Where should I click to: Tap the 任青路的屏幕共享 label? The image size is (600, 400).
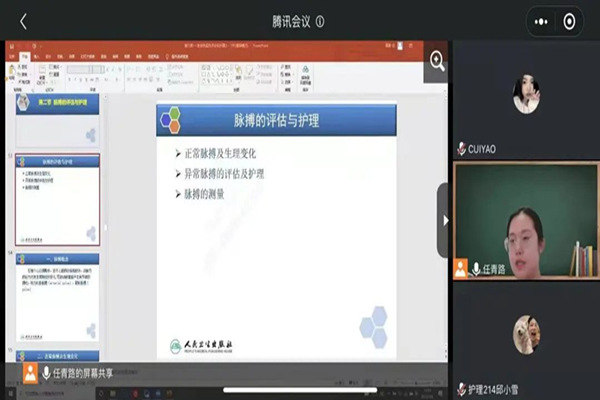(x=83, y=373)
